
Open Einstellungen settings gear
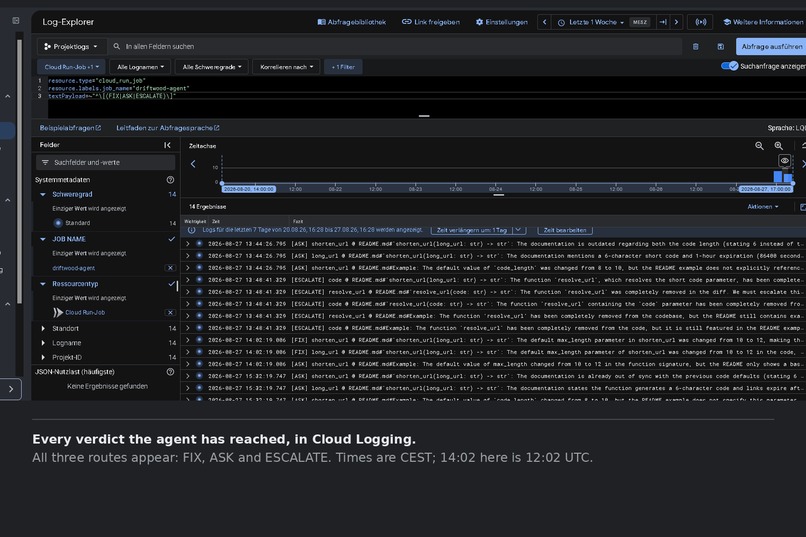coord(501,22)
